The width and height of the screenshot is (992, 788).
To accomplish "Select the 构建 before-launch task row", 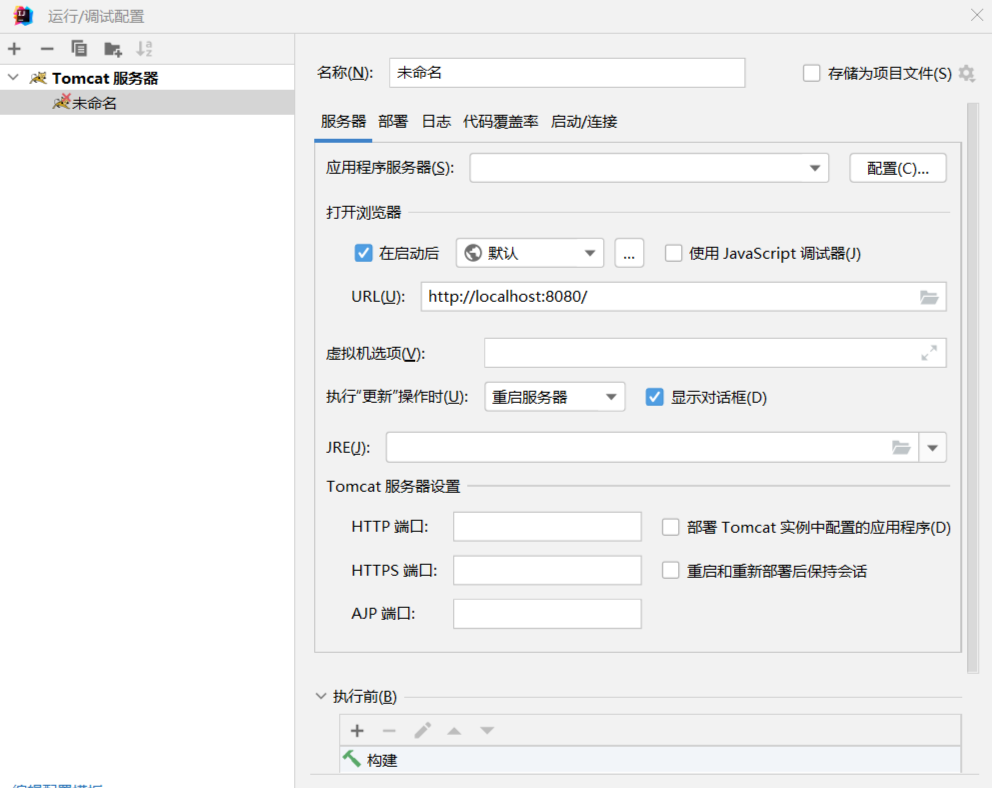I will click(650, 759).
